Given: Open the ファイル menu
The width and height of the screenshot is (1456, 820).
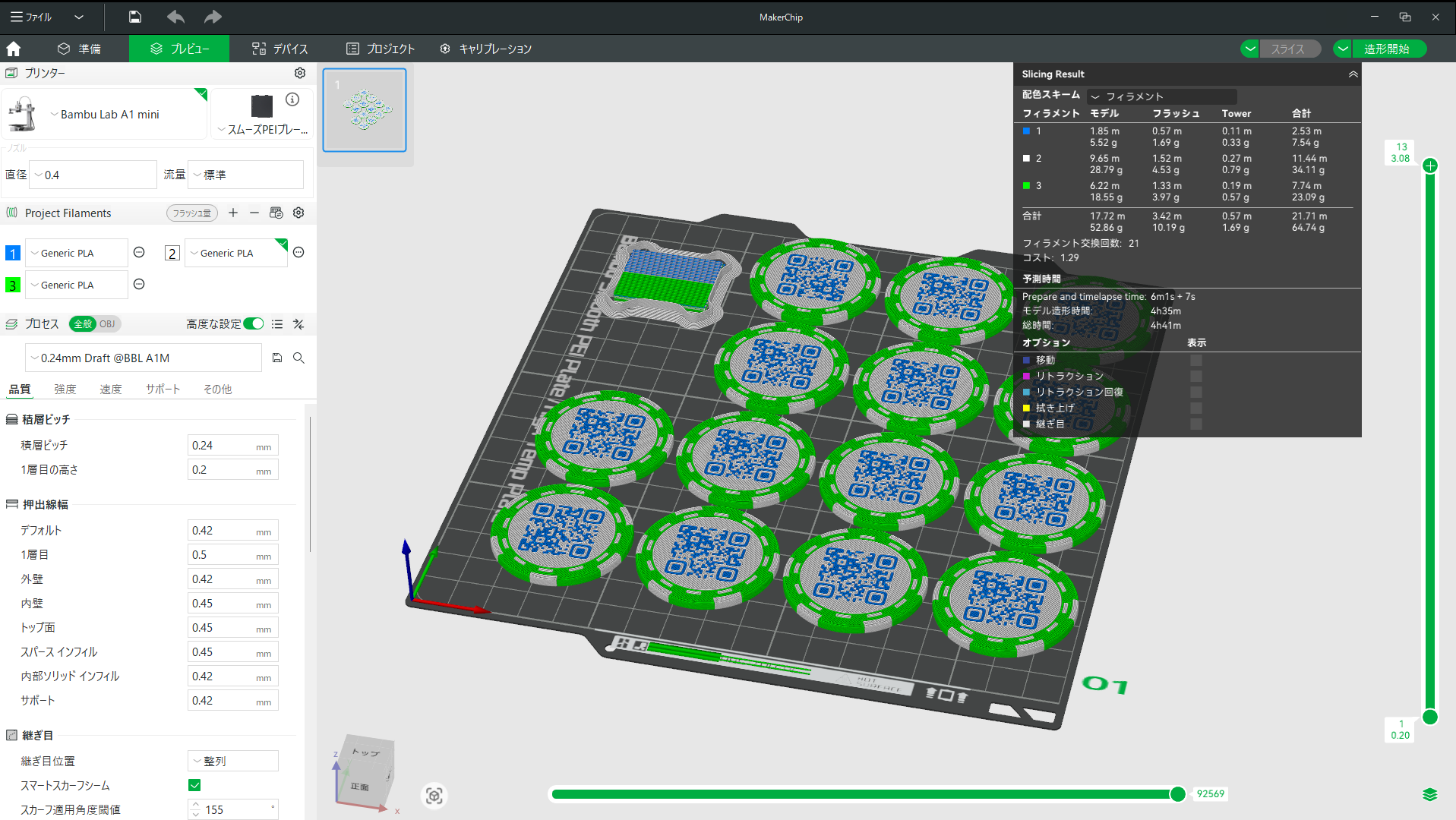Looking at the screenshot, I should pyautogui.click(x=32, y=17).
